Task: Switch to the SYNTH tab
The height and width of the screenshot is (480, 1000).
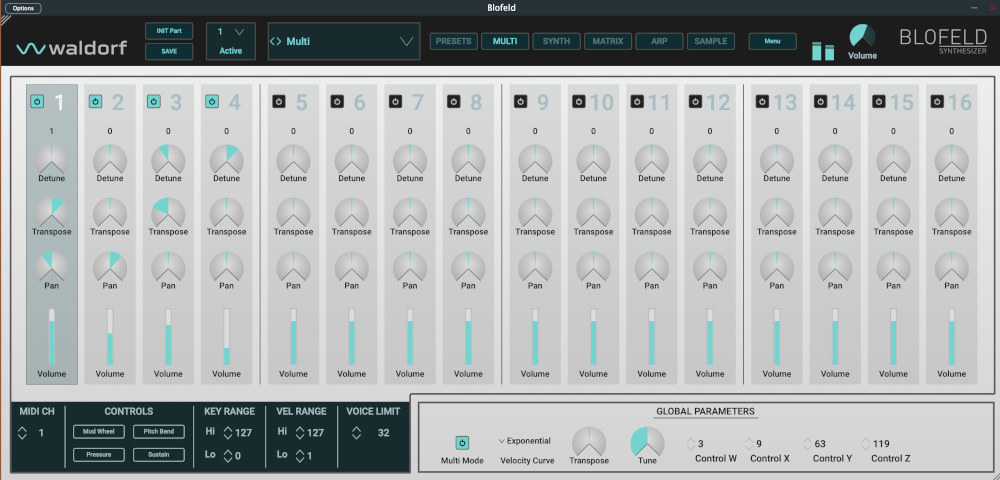Action: point(557,42)
